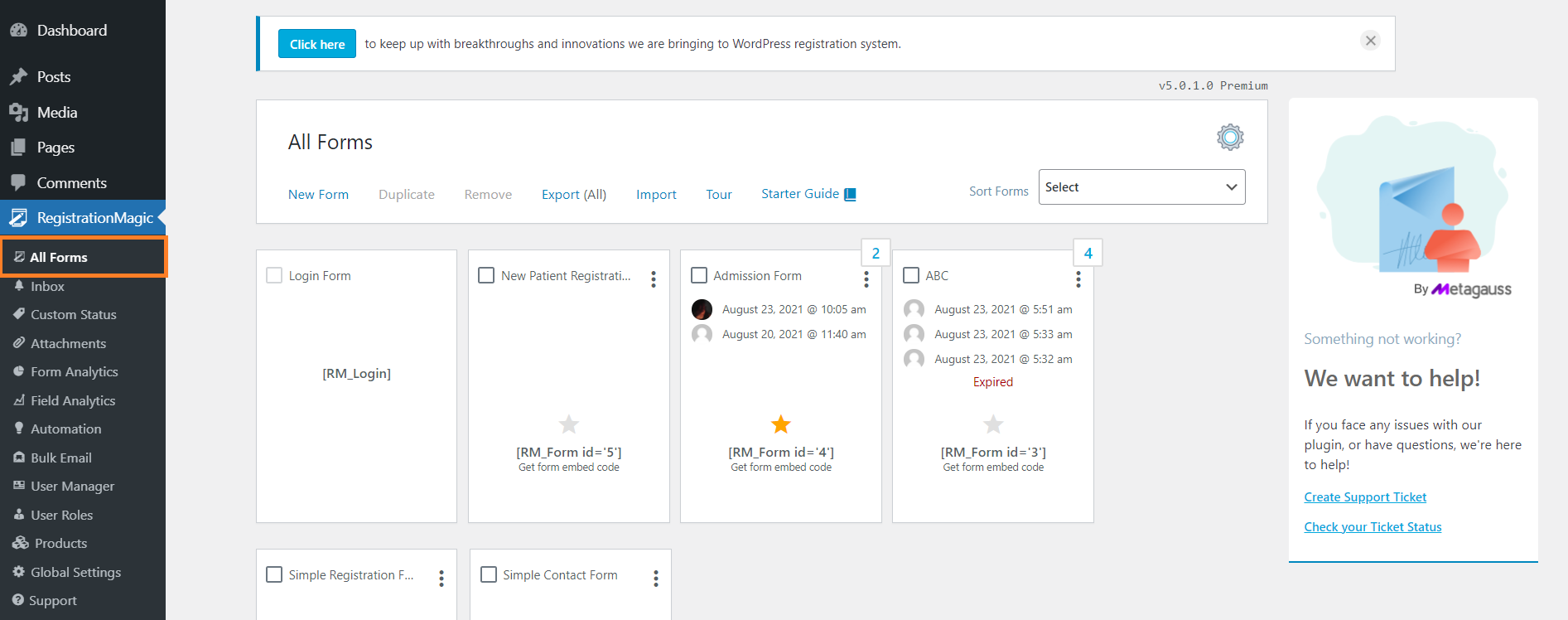1568x620 pixels.
Task: Check the Simple Contact Form checkbox
Action: (489, 574)
